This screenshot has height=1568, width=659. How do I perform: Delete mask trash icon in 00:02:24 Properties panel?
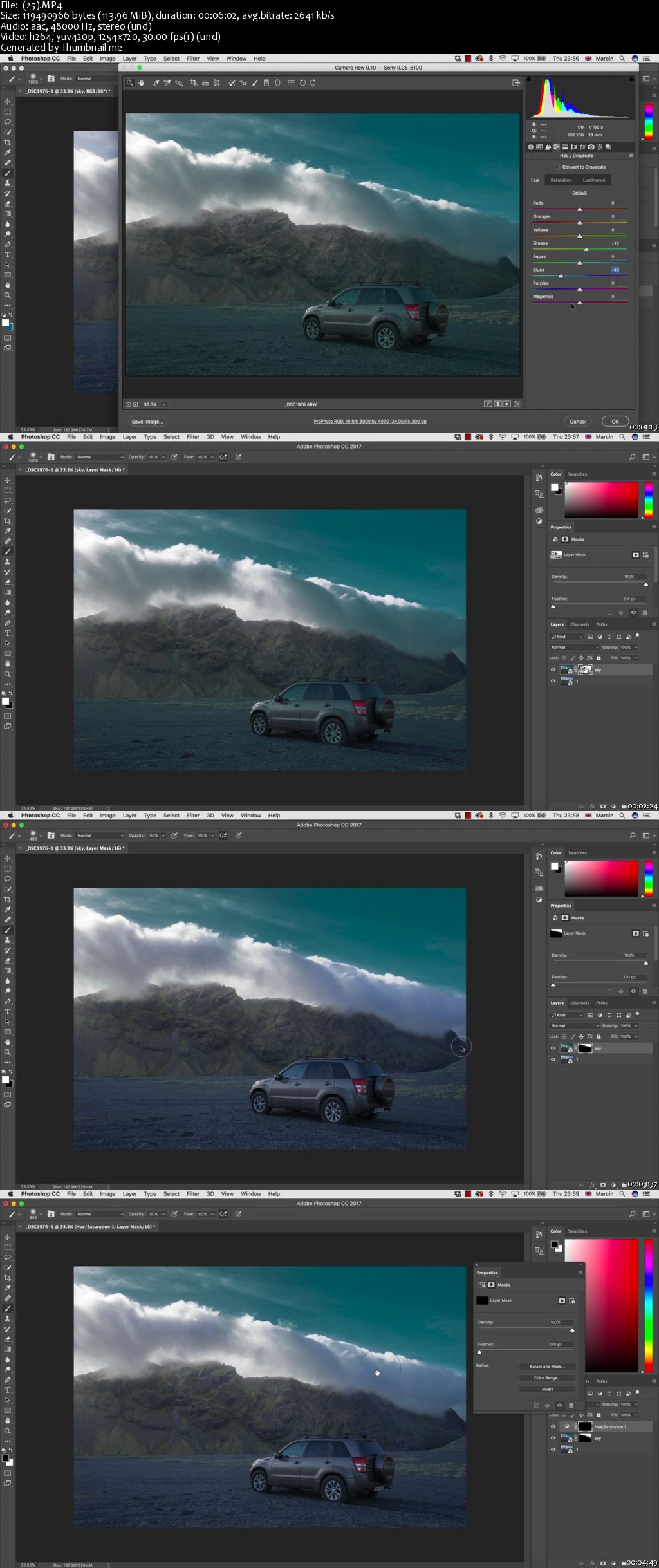[645, 613]
